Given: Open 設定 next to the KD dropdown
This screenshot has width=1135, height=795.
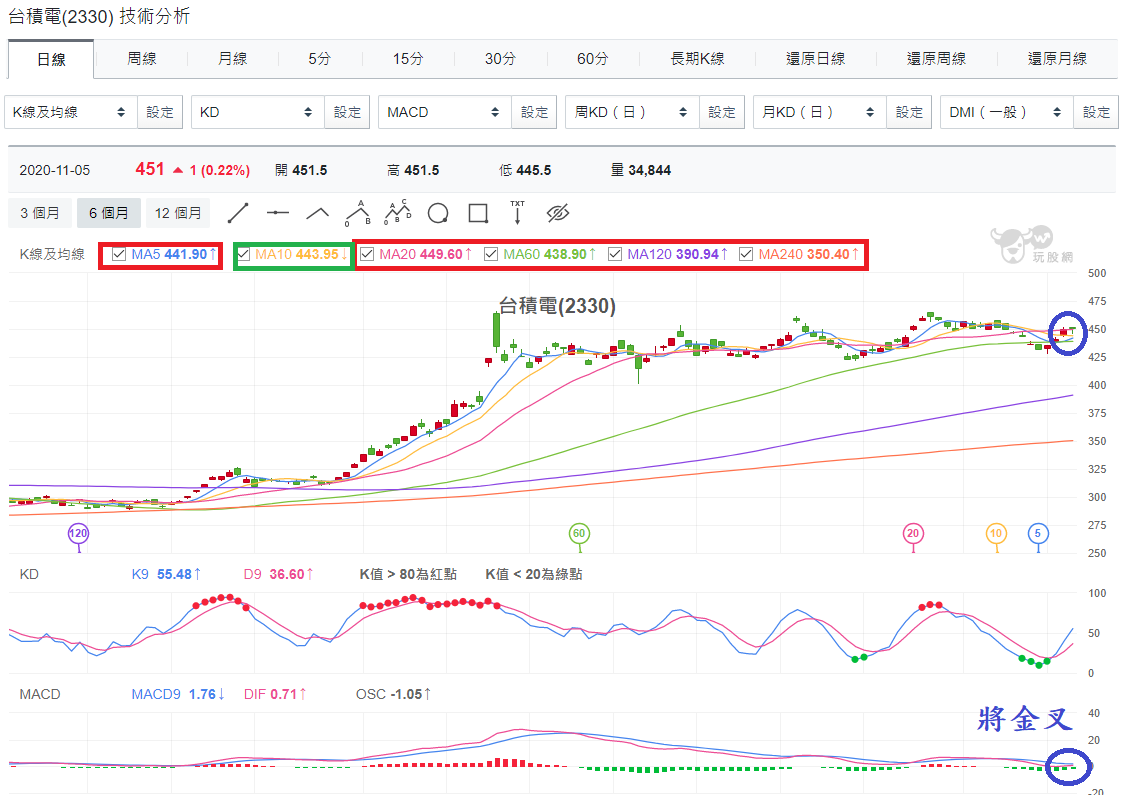Looking at the screenshot, I should pos(347,112).
